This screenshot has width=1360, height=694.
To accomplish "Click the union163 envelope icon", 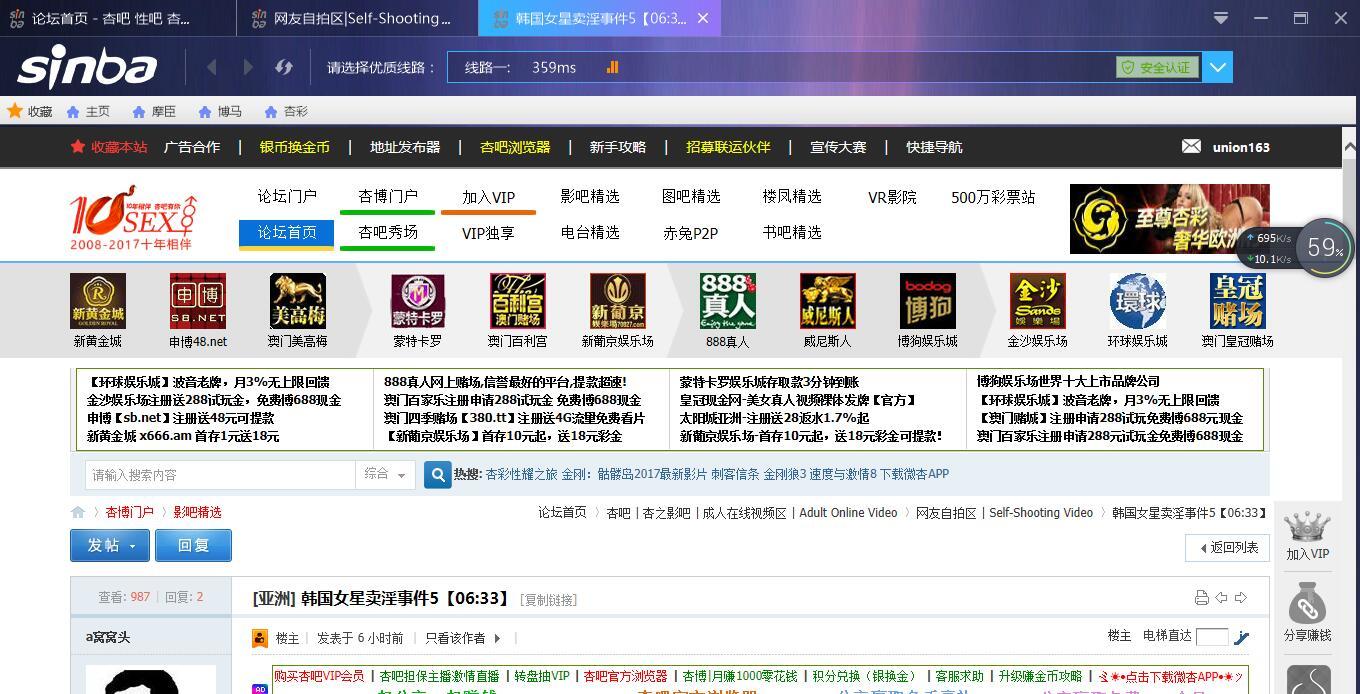I will click(1191, 146).
